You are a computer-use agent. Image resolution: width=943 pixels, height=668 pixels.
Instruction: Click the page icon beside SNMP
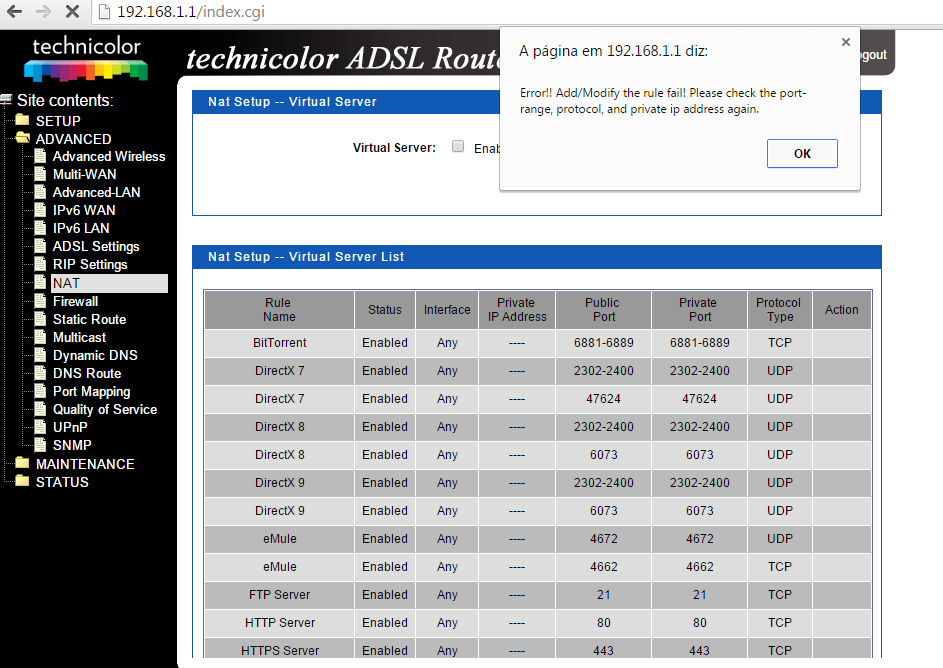[x=40, y=446]
